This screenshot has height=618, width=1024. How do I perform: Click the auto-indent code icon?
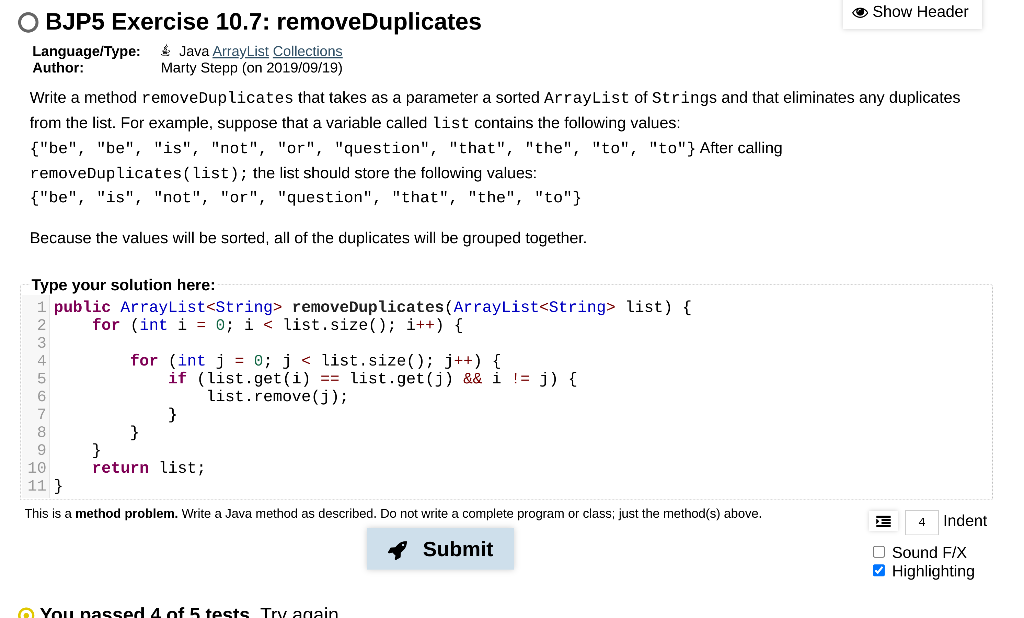click(x=883, y=521)
